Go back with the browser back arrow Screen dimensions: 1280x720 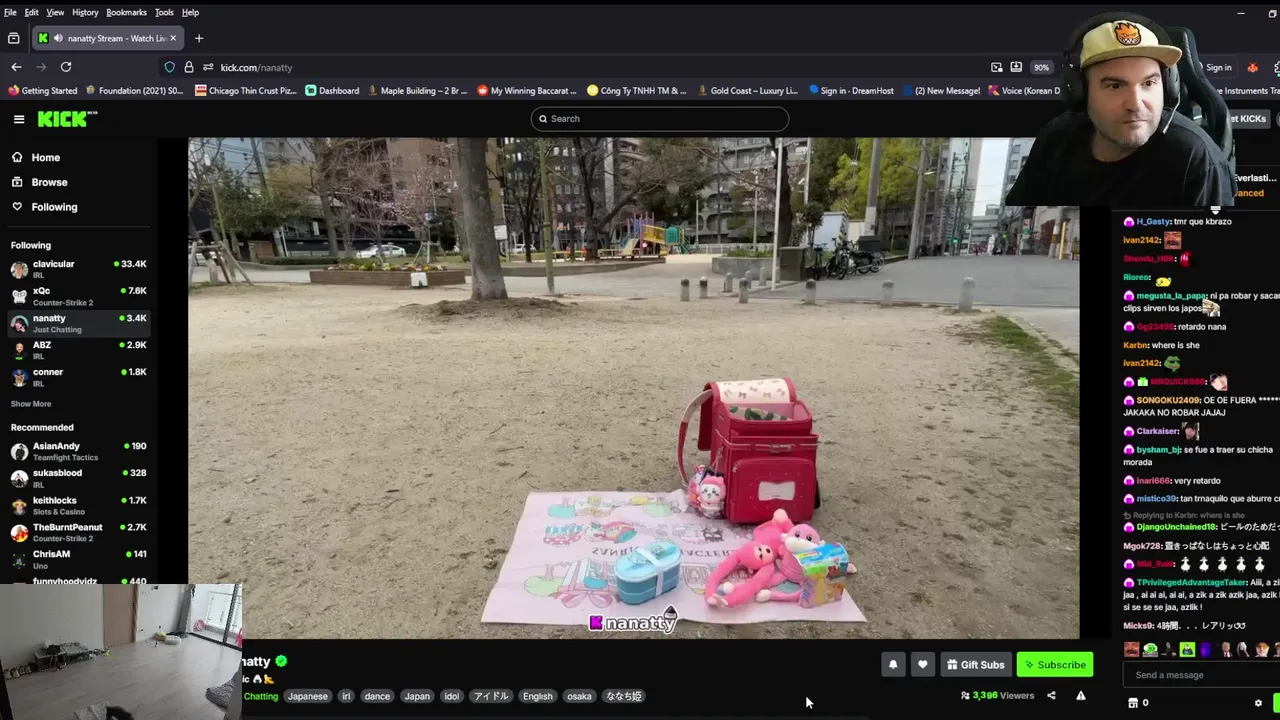click(16, 67)
